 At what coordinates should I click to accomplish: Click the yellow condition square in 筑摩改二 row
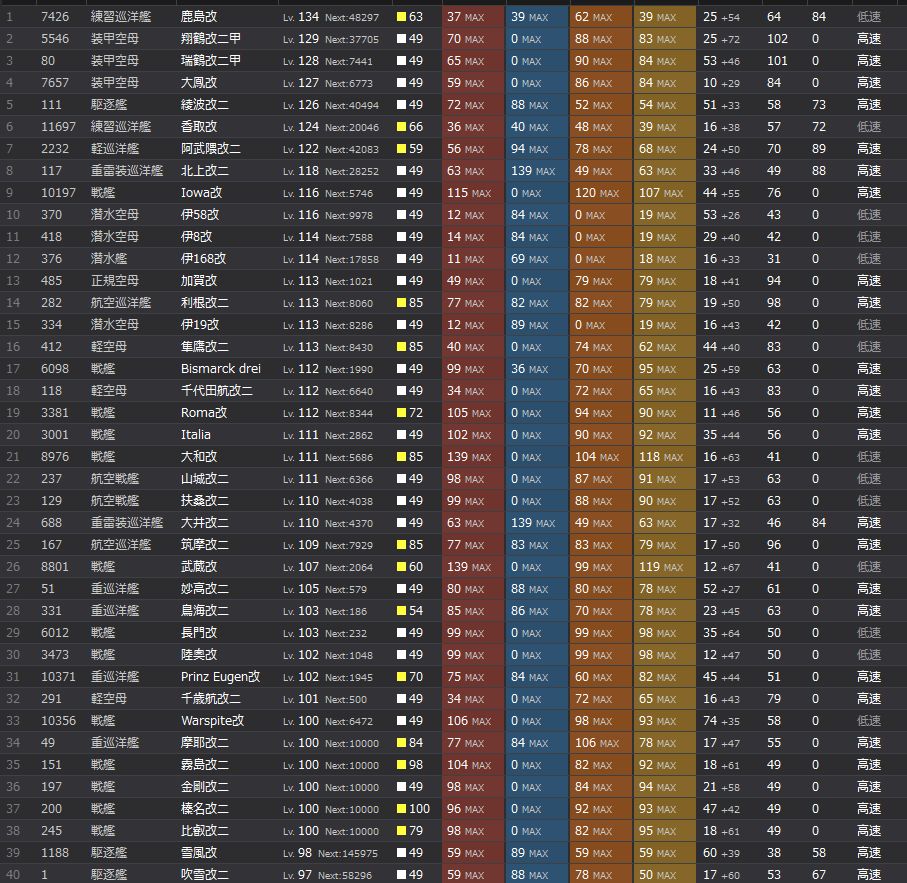click(x=401, y=545)
